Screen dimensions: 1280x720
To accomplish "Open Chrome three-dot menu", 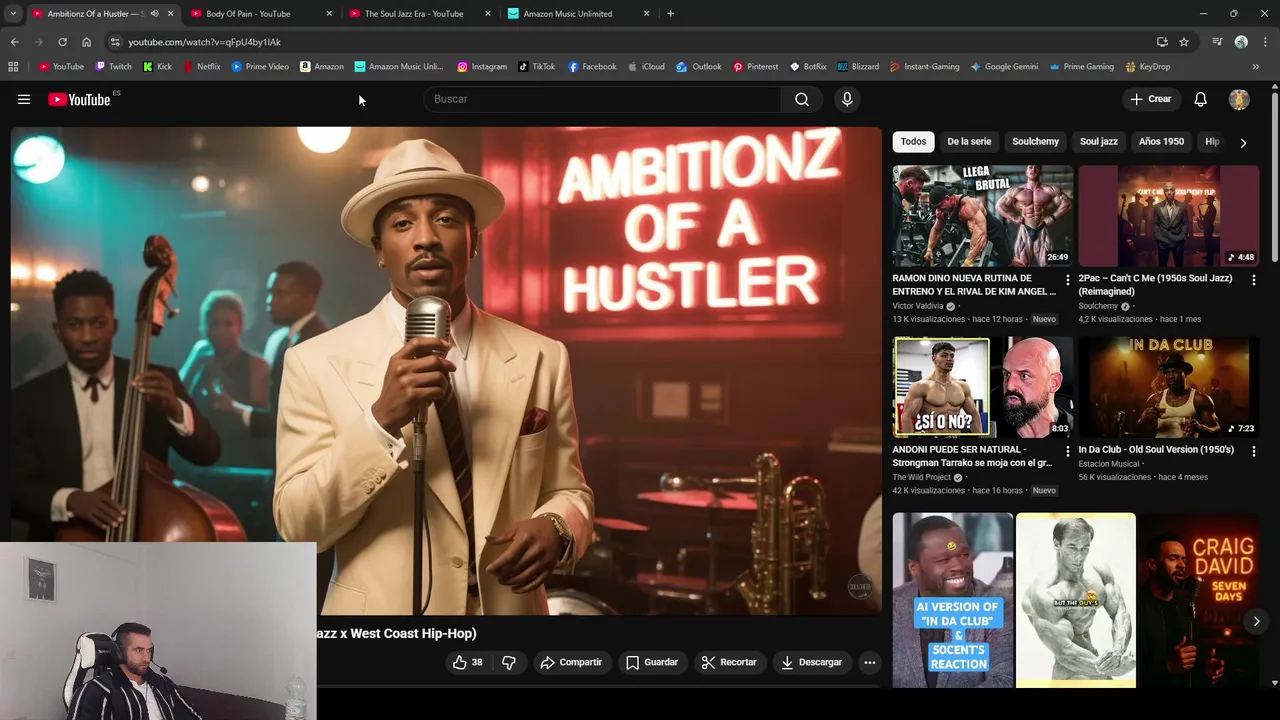I will point(1266,42).
